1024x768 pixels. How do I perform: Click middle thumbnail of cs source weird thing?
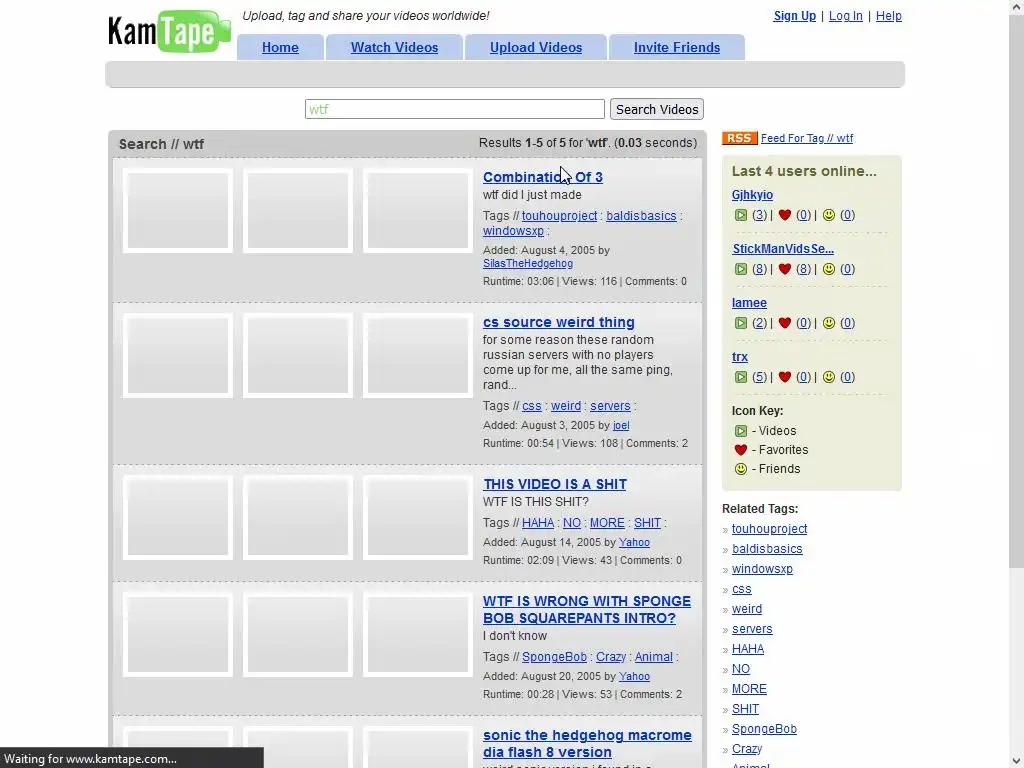click(298, 355)
